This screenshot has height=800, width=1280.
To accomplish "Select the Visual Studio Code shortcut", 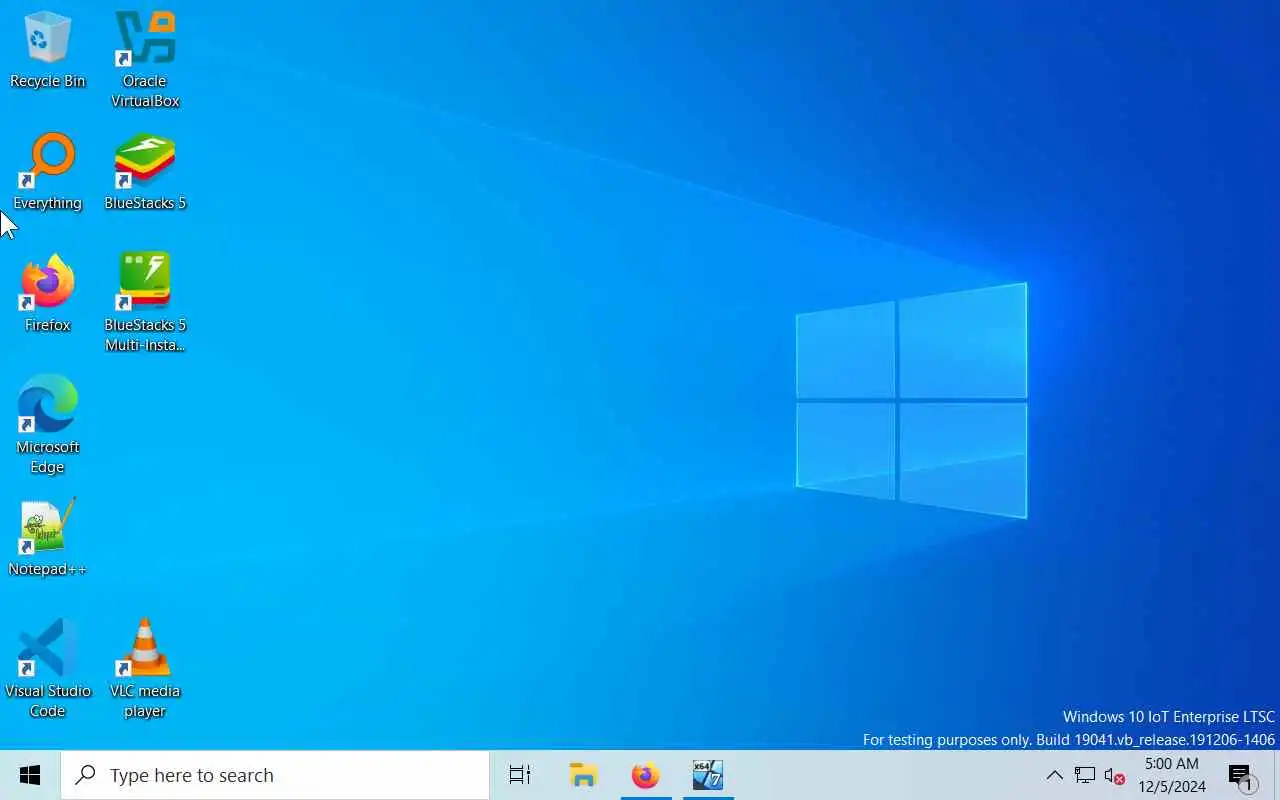I will pos(47,670).
